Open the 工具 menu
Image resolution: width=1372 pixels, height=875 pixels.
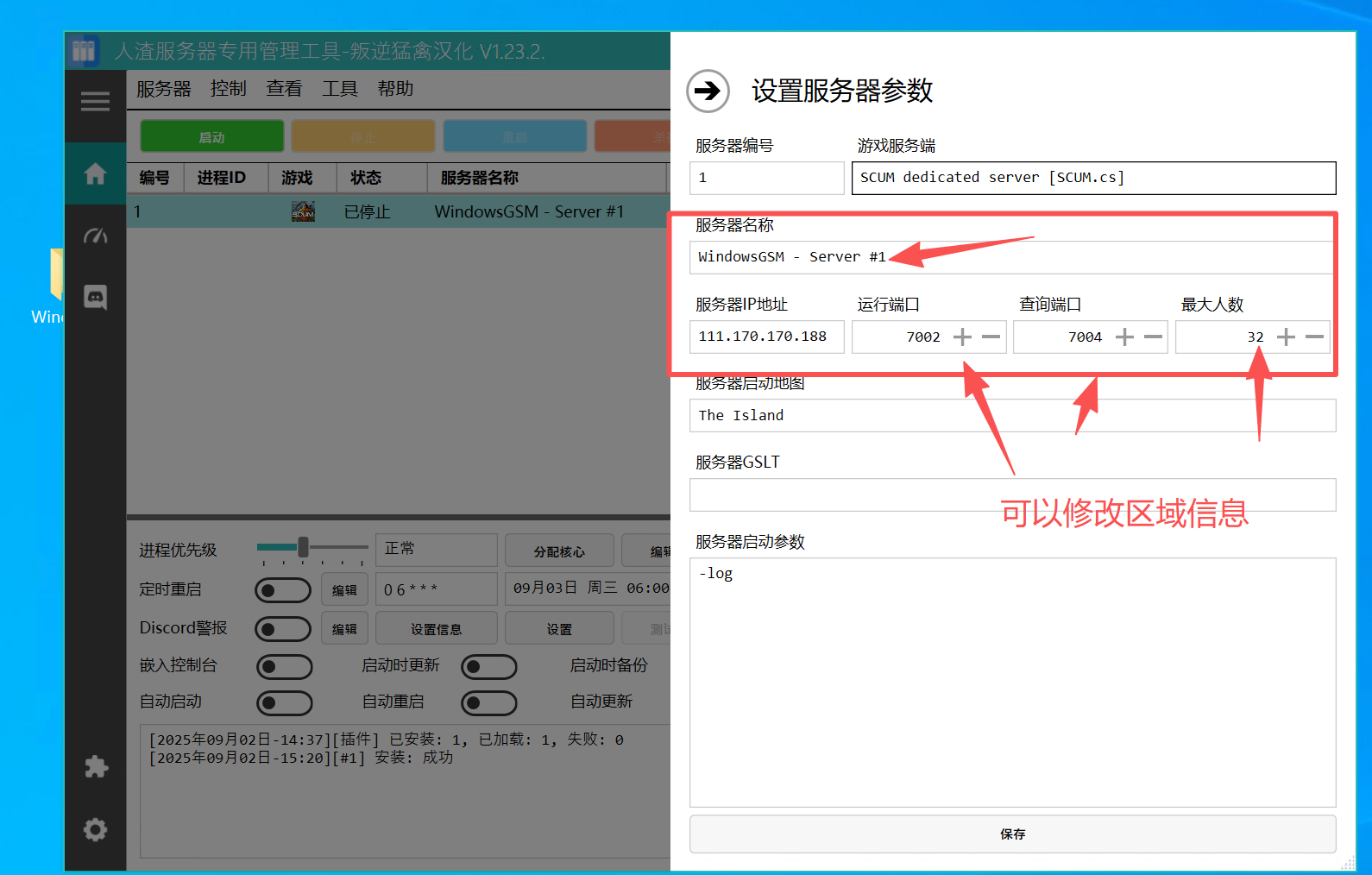point(339,89)
